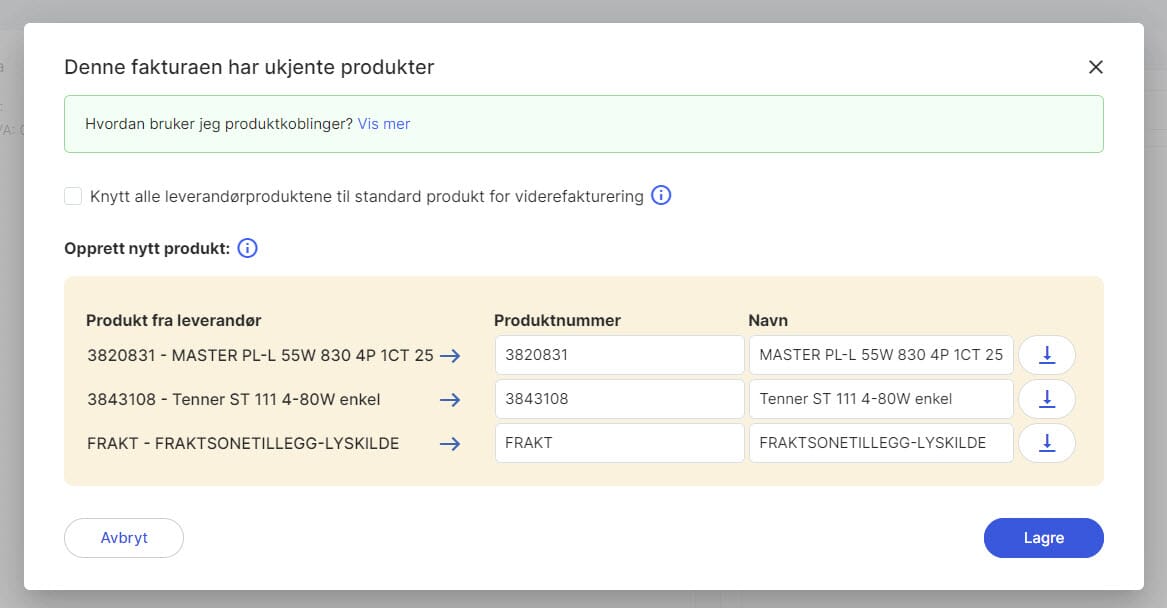Click the Knytt alle leverandørproduktene label text

point(366,196)
